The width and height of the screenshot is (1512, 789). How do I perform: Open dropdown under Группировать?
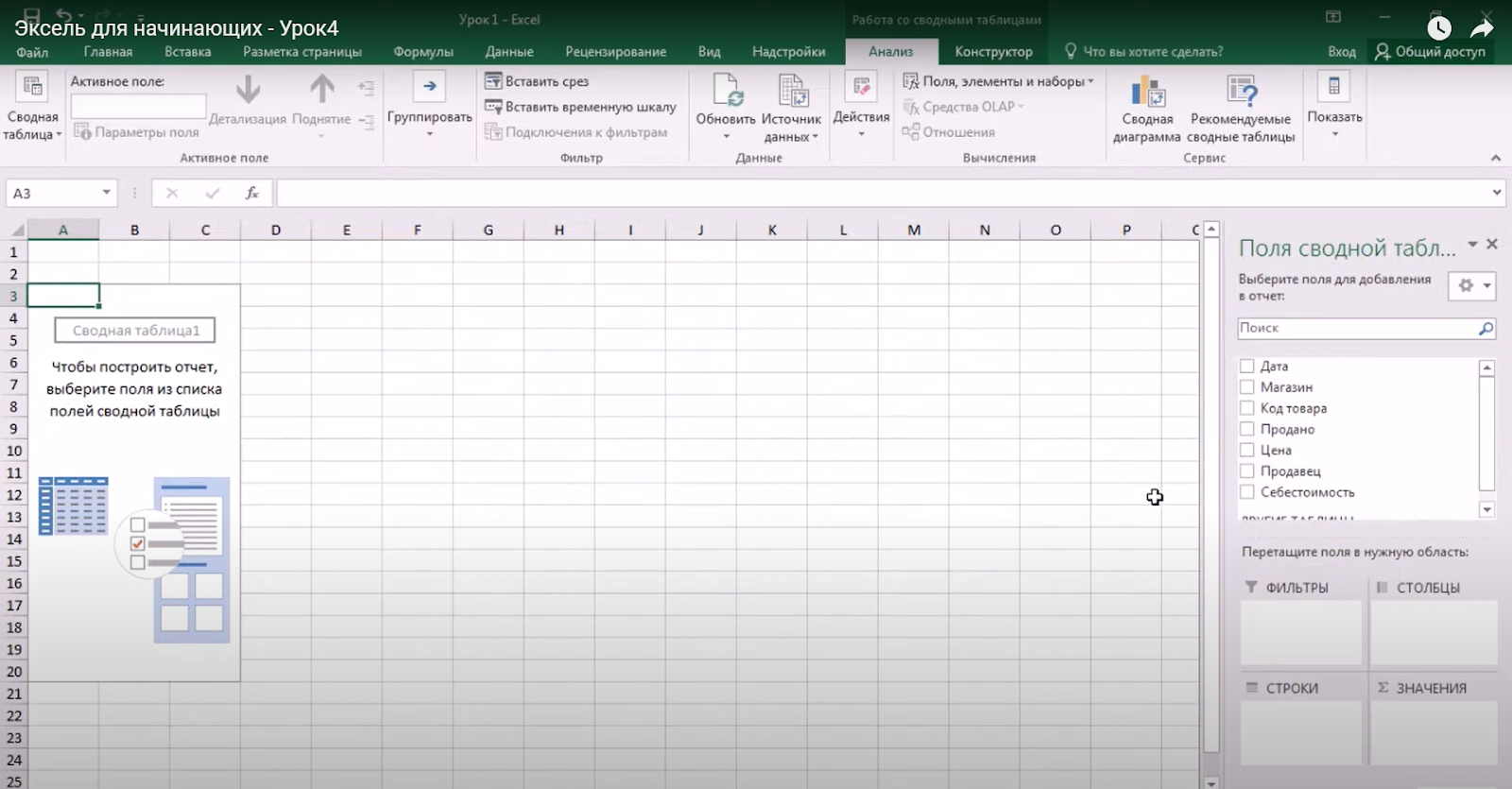point(429,134)
